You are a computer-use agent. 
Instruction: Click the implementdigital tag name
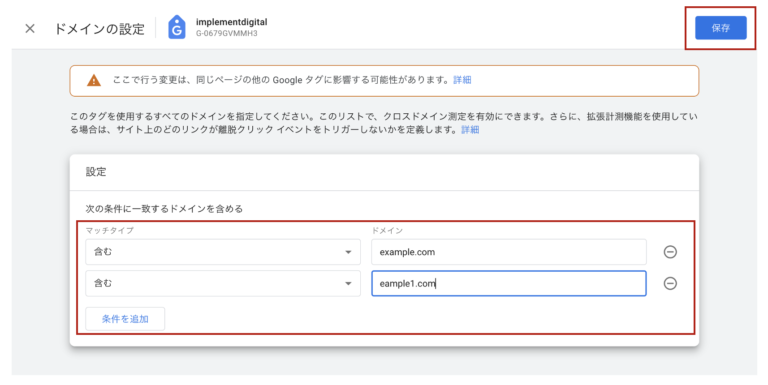point(232,22)
